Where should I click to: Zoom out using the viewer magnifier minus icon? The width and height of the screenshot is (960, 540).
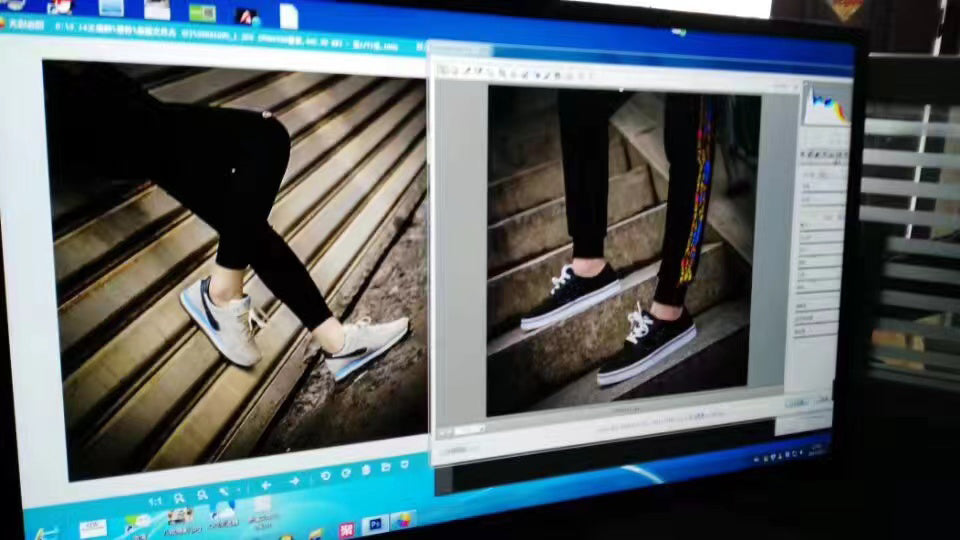pyautogui.click(x=202, y=493)
